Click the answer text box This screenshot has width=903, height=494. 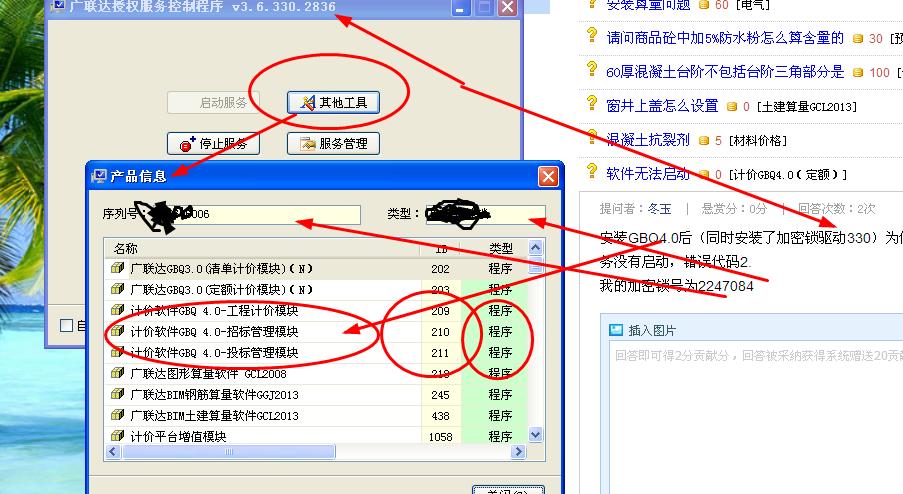[x=756, y=417]
